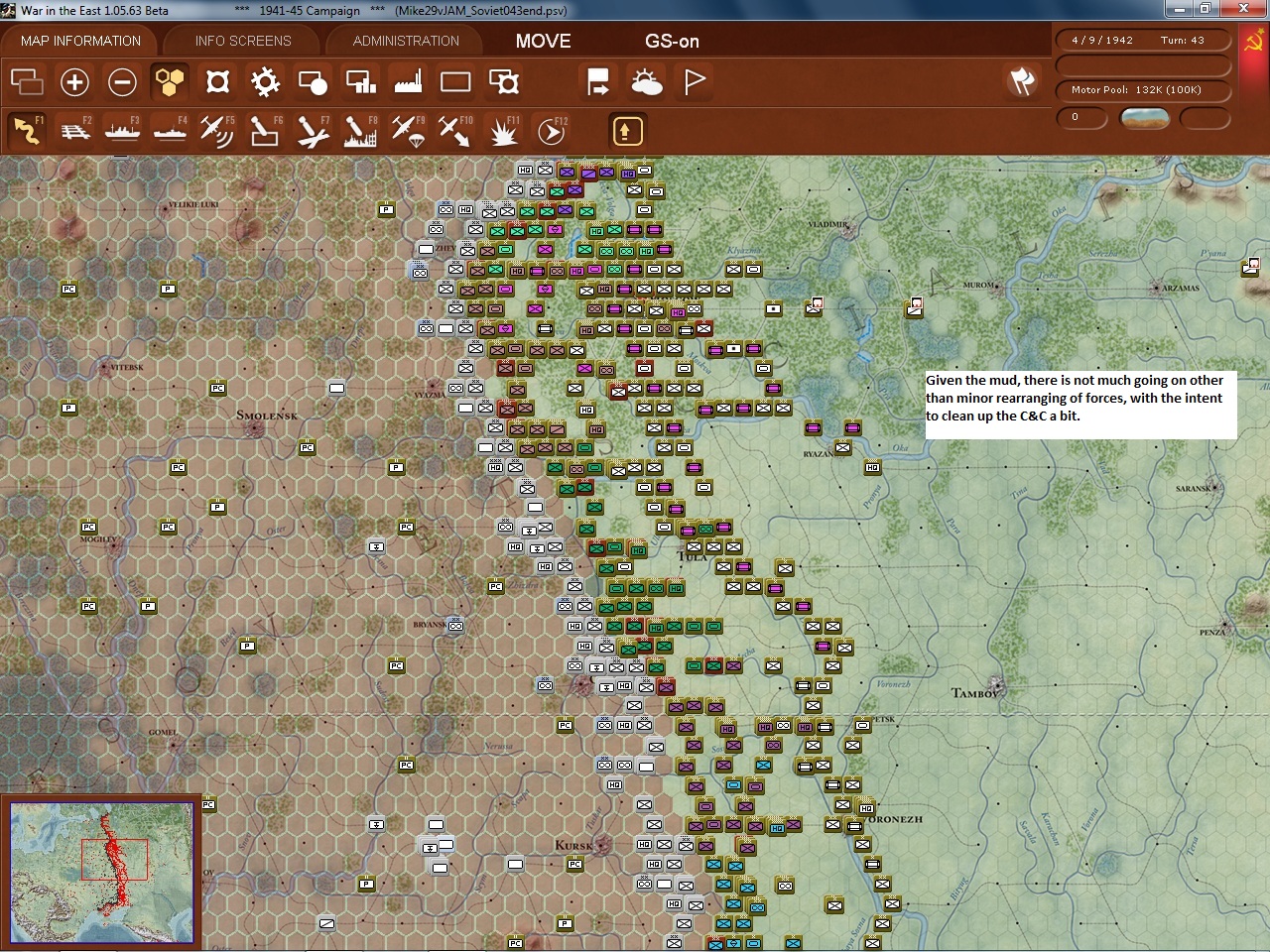Click the Gomel city label on map
Viewport: 1270px width, 952px height.
[163, 733]
